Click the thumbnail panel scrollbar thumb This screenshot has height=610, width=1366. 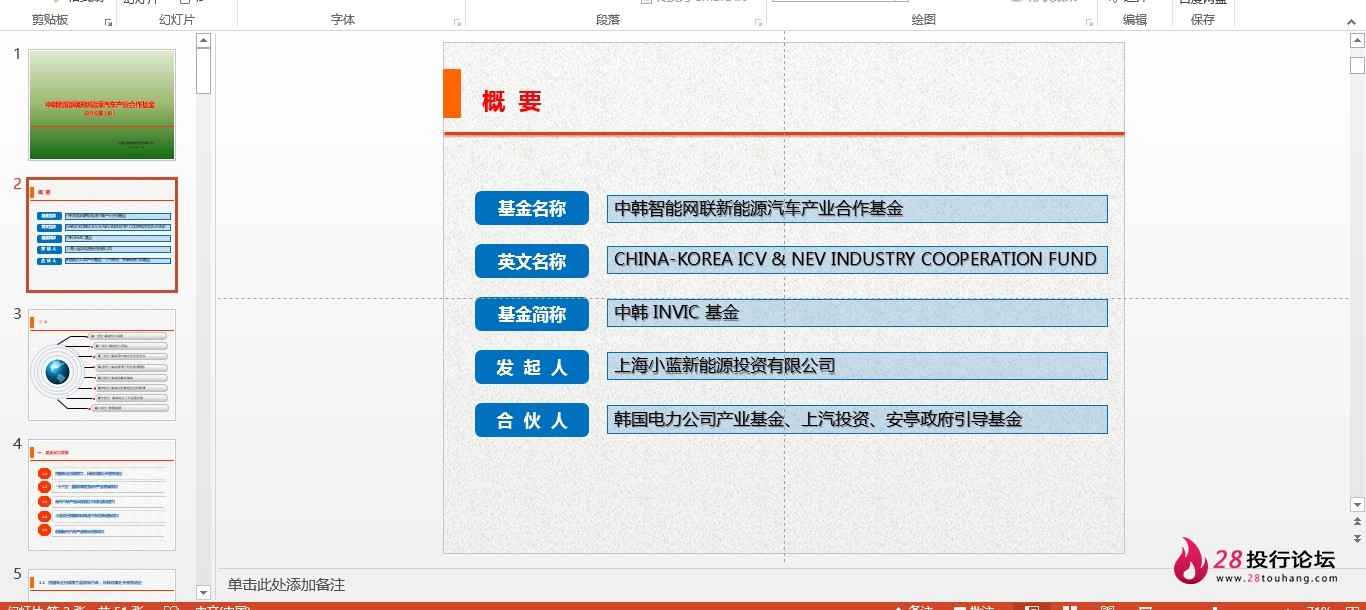pos(203,71)
